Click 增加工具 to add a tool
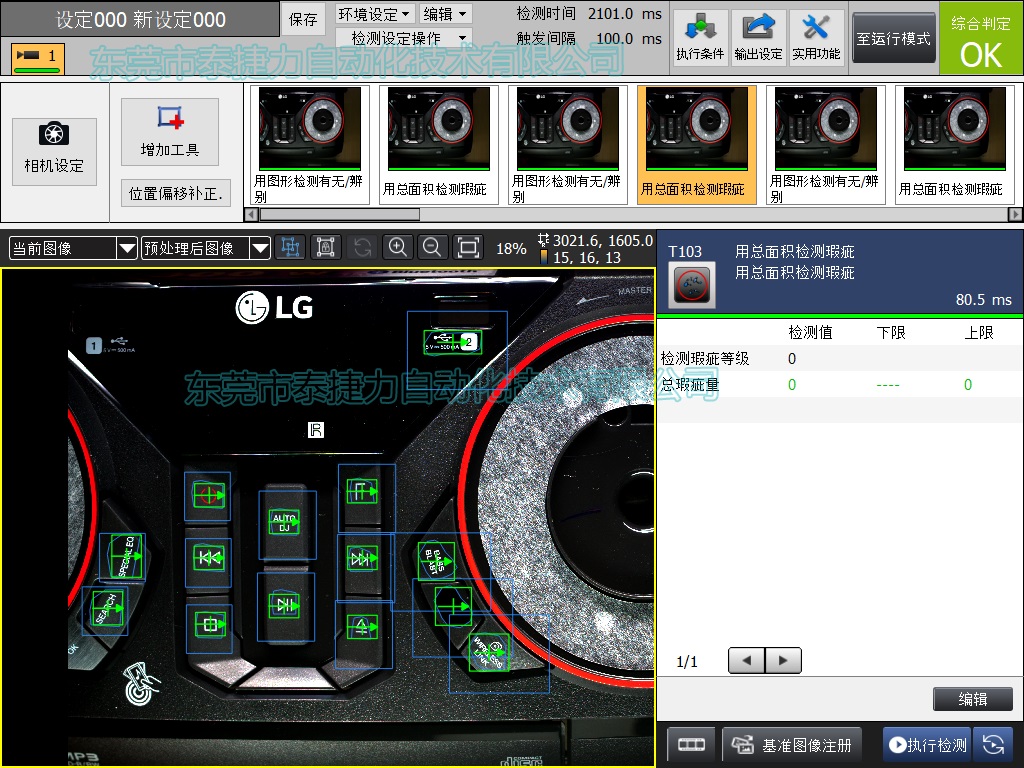The width and height of the screenshot is (1024, 768). (170, 132)
